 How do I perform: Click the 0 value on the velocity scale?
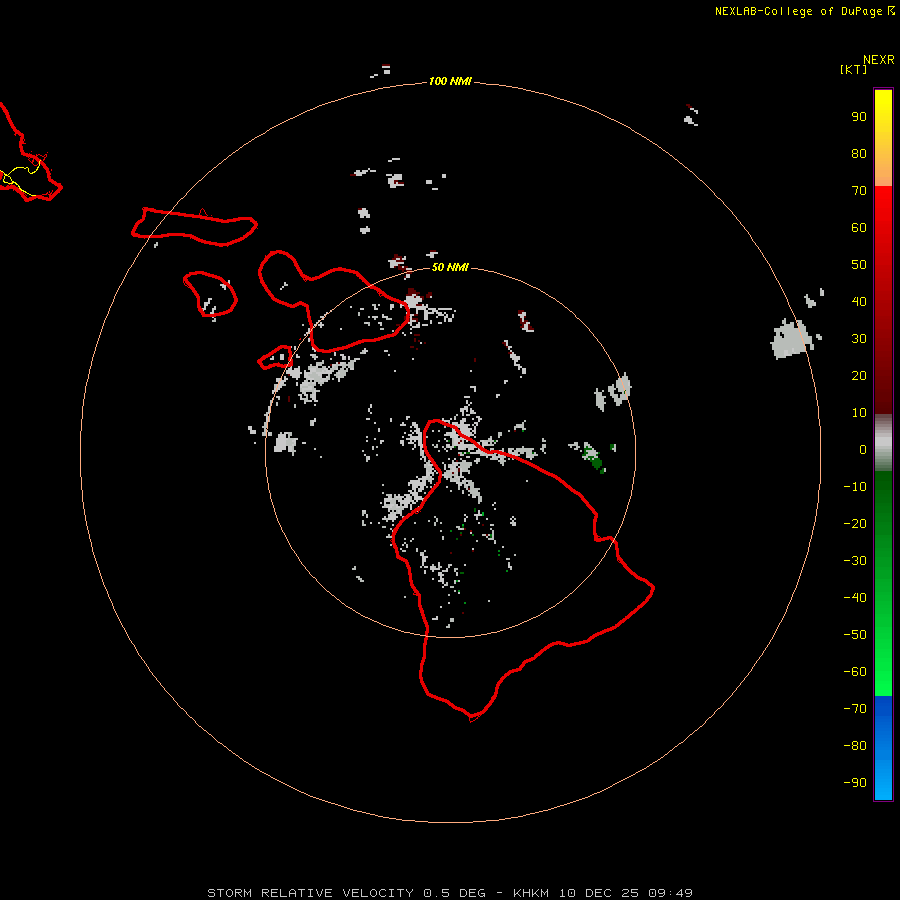863,449
